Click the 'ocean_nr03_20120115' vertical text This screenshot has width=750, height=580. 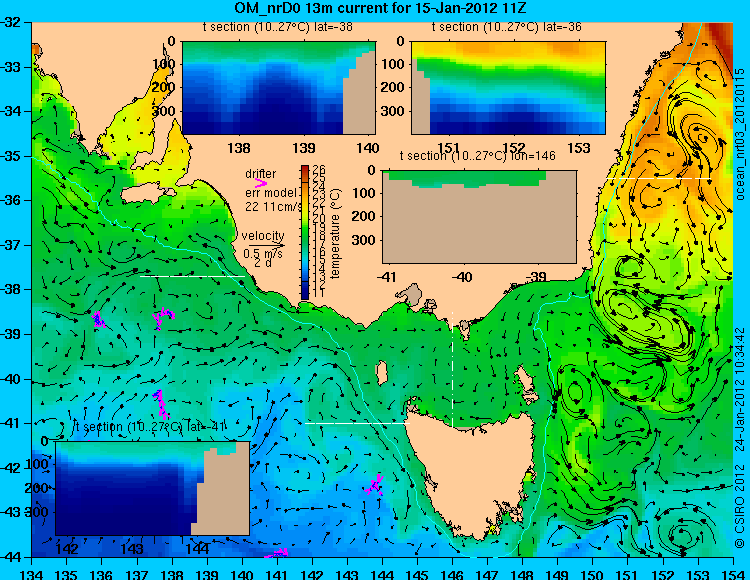(740, 134)
